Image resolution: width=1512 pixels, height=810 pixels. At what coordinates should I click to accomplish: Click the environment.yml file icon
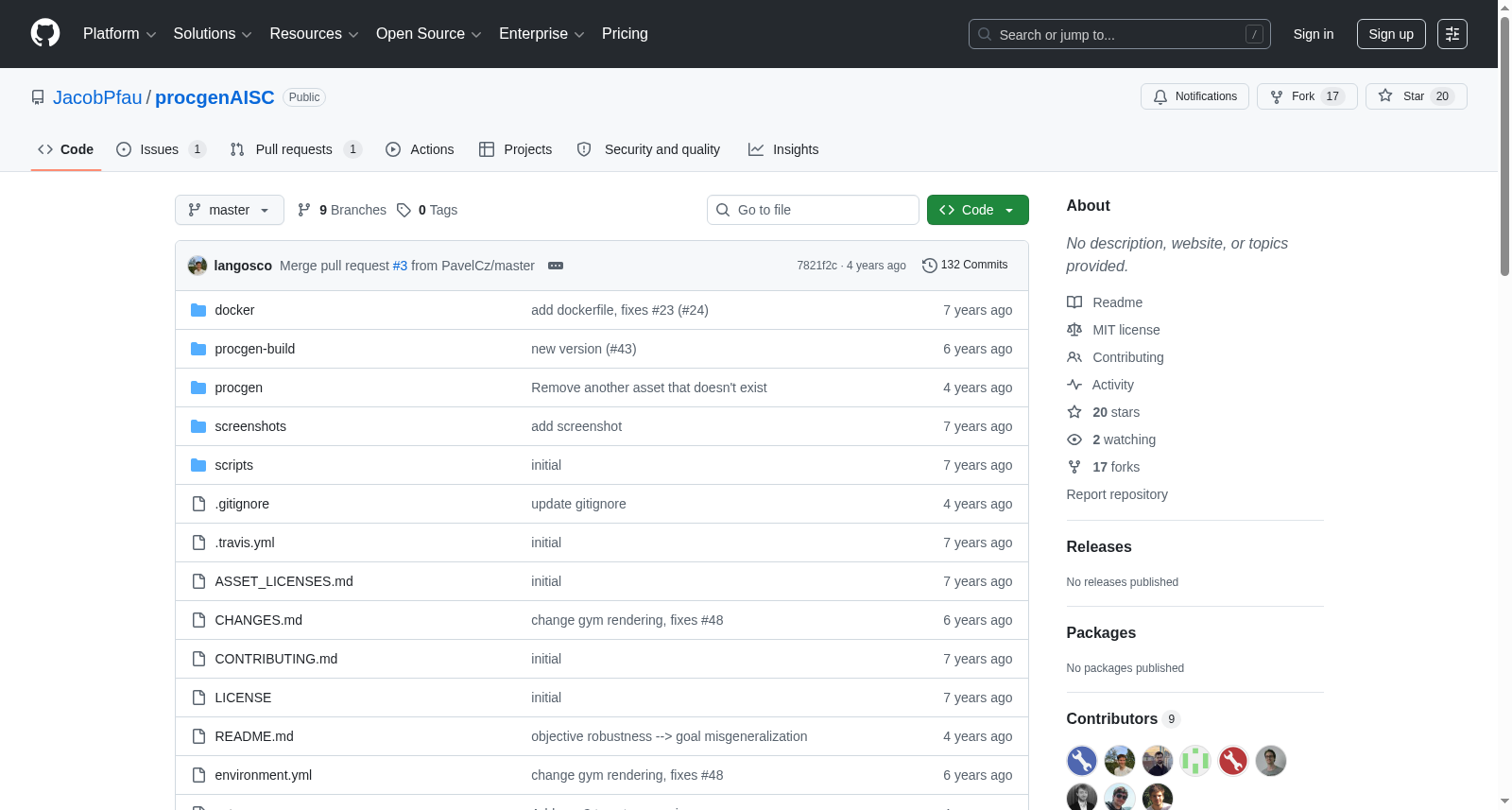click(x=198, y=775)
